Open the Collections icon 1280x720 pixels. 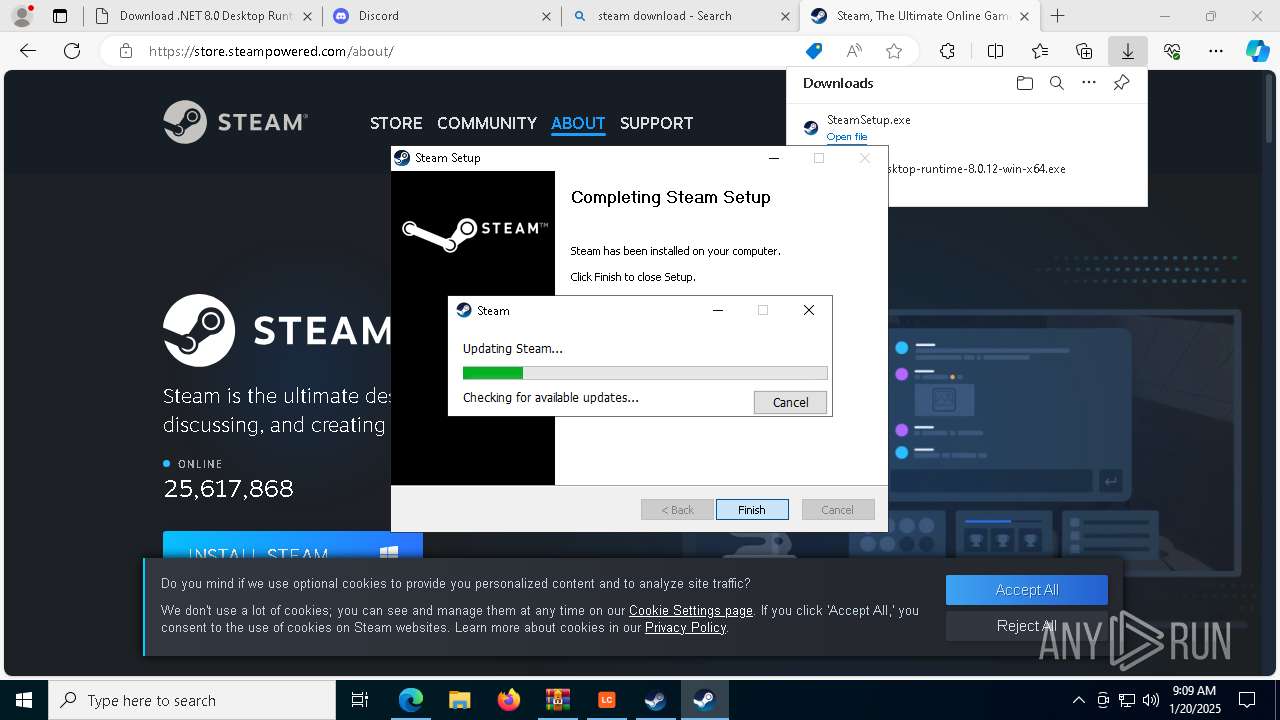point(1084,51)
